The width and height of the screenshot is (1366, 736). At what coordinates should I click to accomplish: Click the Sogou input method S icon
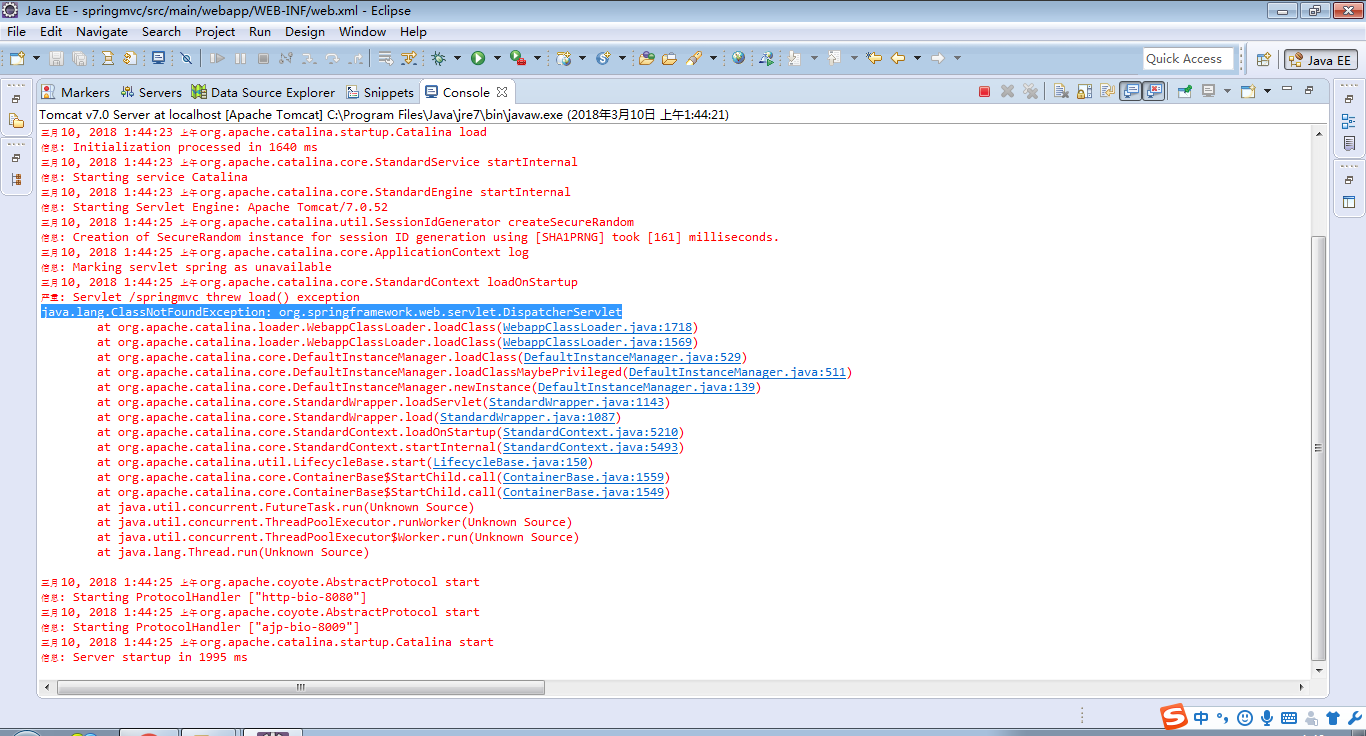(x=1173, y=717)
